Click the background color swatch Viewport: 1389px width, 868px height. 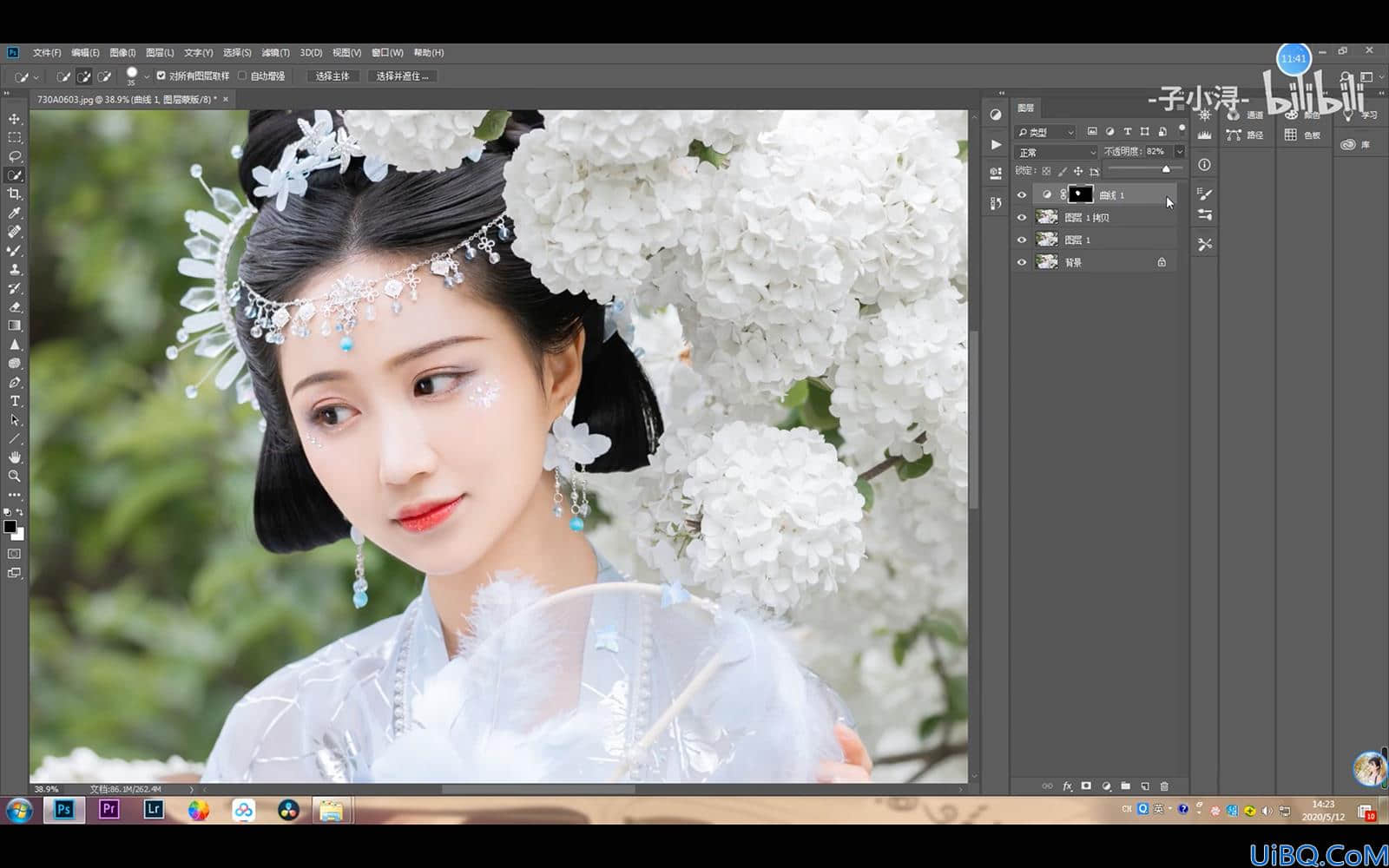pos(19,535)
